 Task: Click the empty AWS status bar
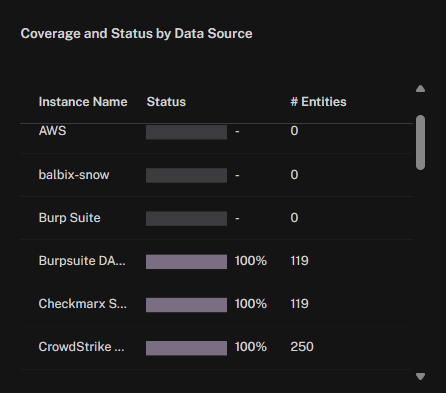186,132
